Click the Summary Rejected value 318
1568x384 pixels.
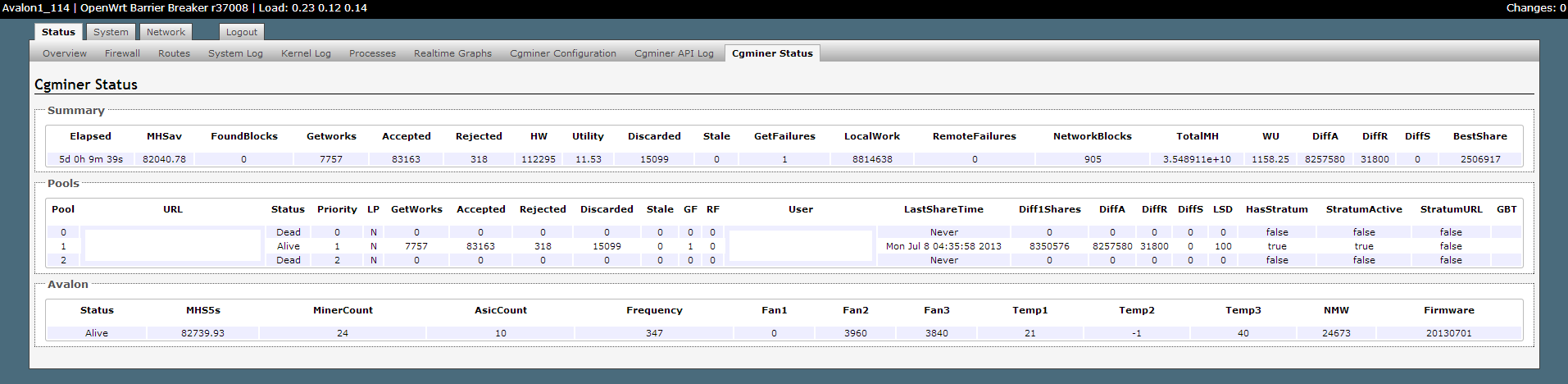[x=479, y=159]
